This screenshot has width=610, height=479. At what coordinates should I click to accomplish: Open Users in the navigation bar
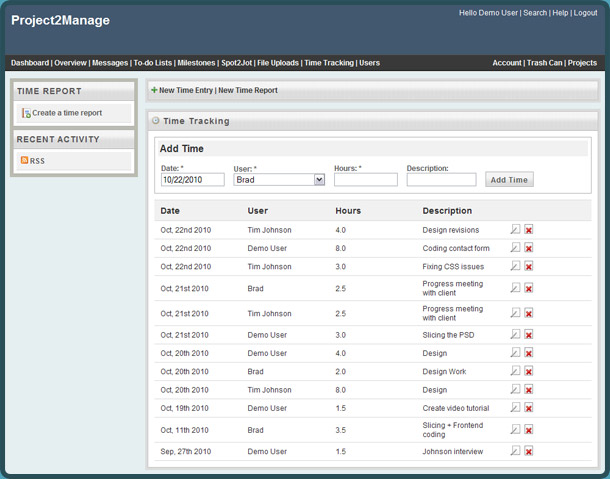coord(369,63)
